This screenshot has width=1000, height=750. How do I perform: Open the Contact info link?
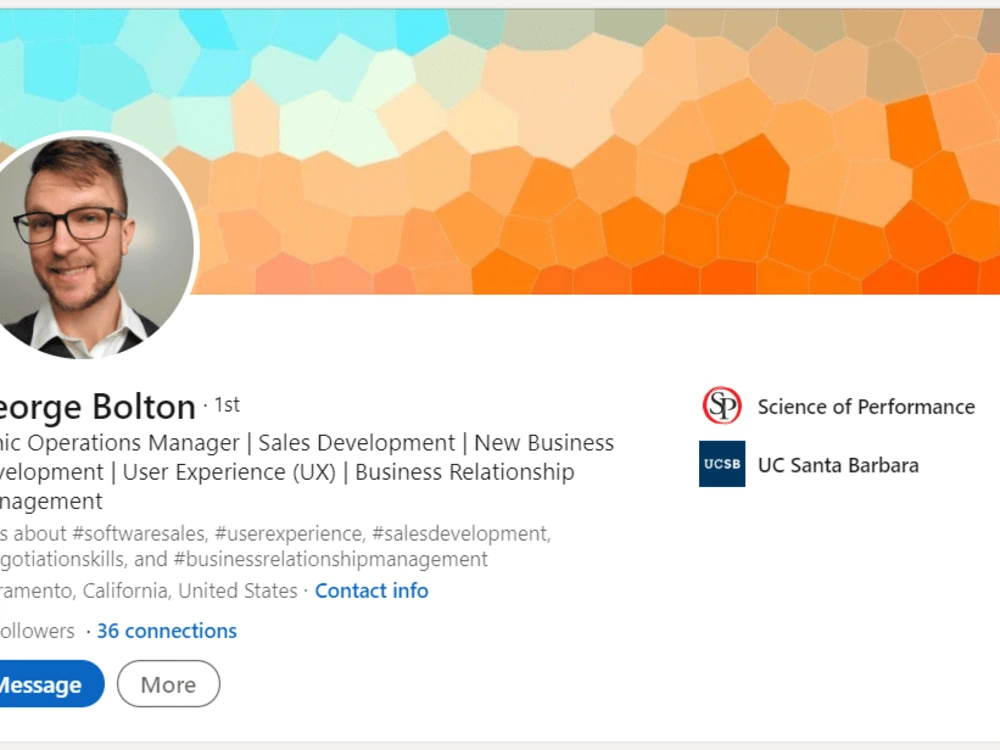371,591
